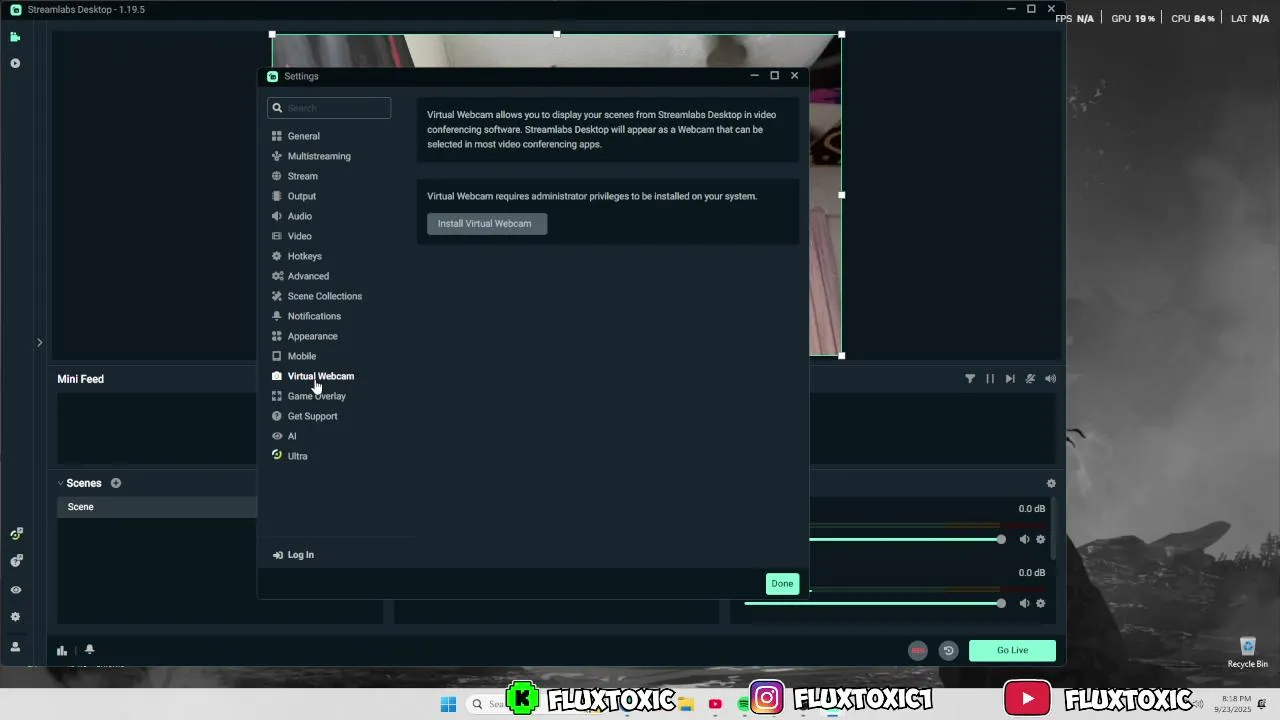The image size is (1280, 720).
Task: Skip to next event alert
Action: point(1010,379)
